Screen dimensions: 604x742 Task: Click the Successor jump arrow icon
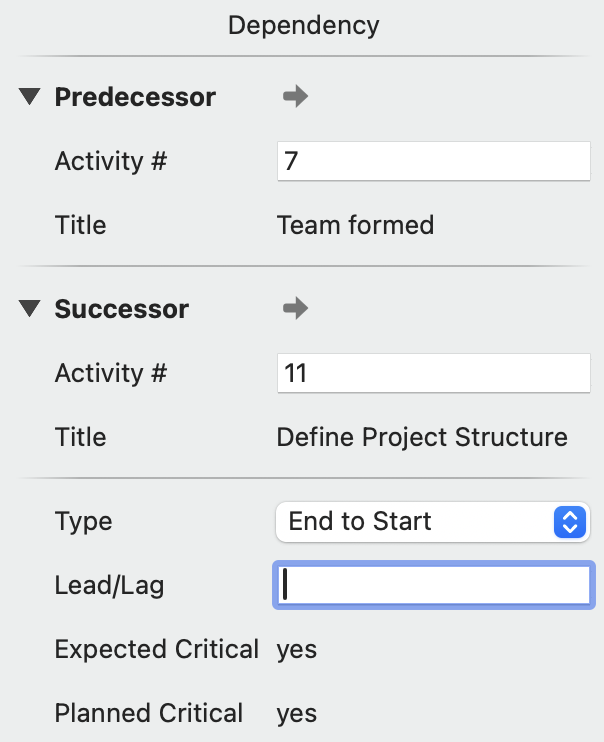[295, 309]
